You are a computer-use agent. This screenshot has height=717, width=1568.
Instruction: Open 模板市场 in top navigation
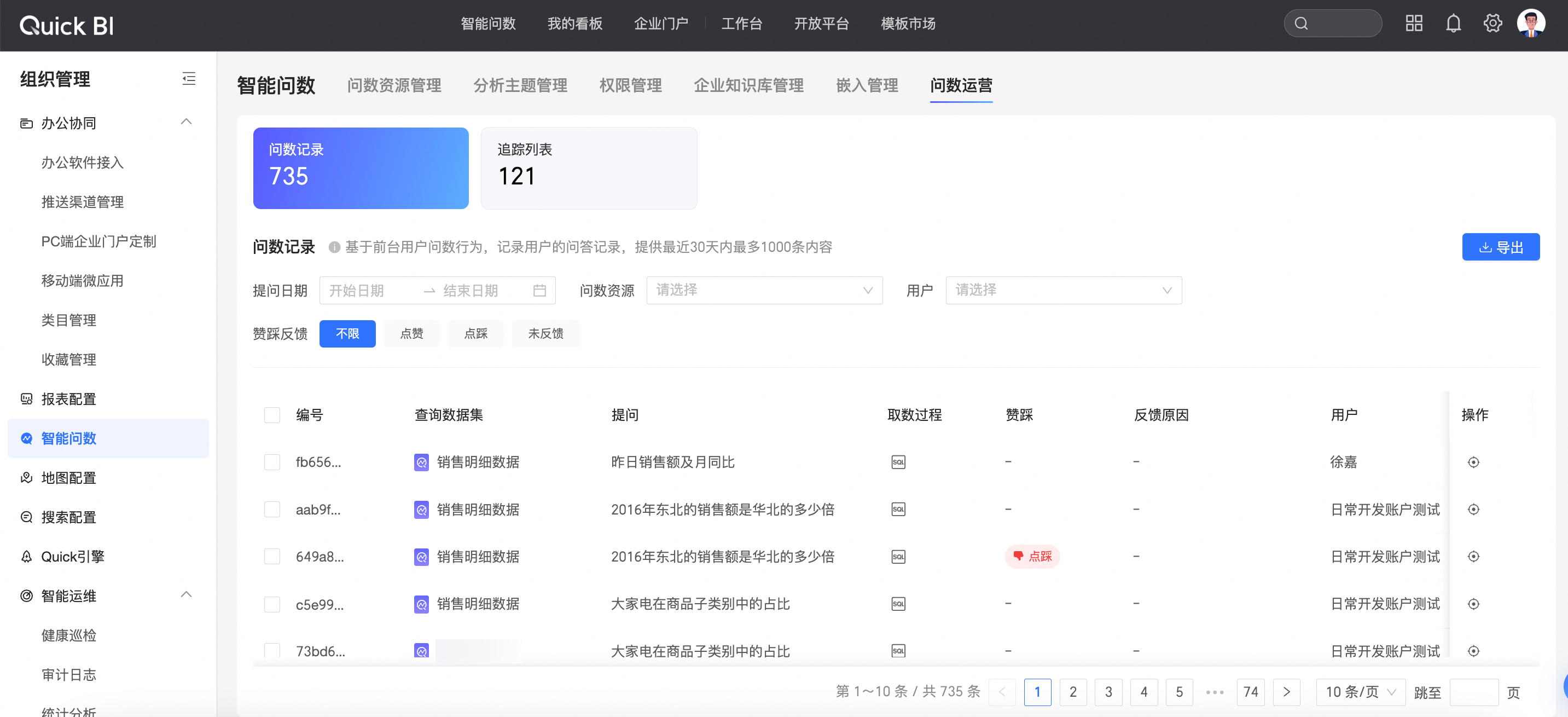click(x=908, y=24)
